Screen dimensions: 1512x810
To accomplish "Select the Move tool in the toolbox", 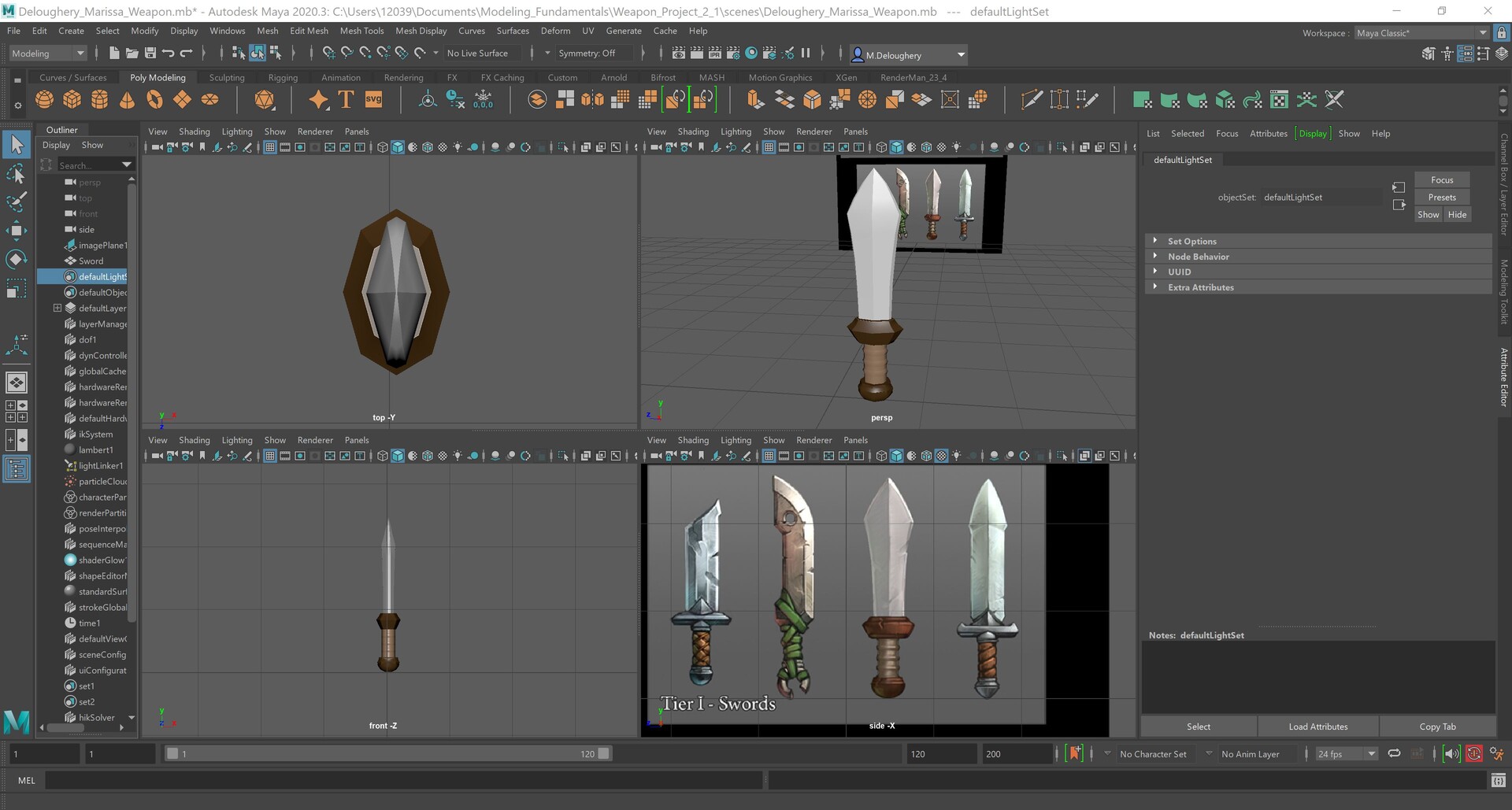I will (x=17, y=230).
